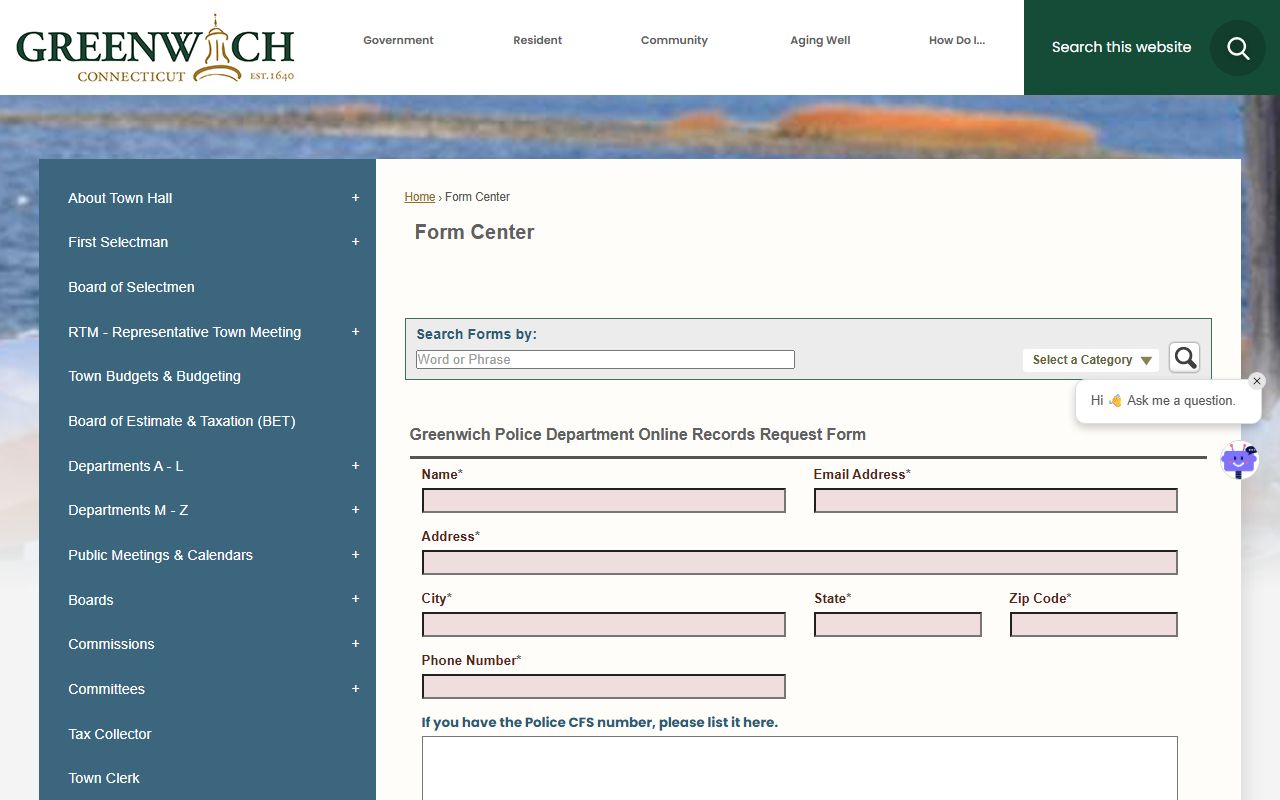1280x800 pixels.
Task: Open the Resident menu
Action: pos(538,41)
